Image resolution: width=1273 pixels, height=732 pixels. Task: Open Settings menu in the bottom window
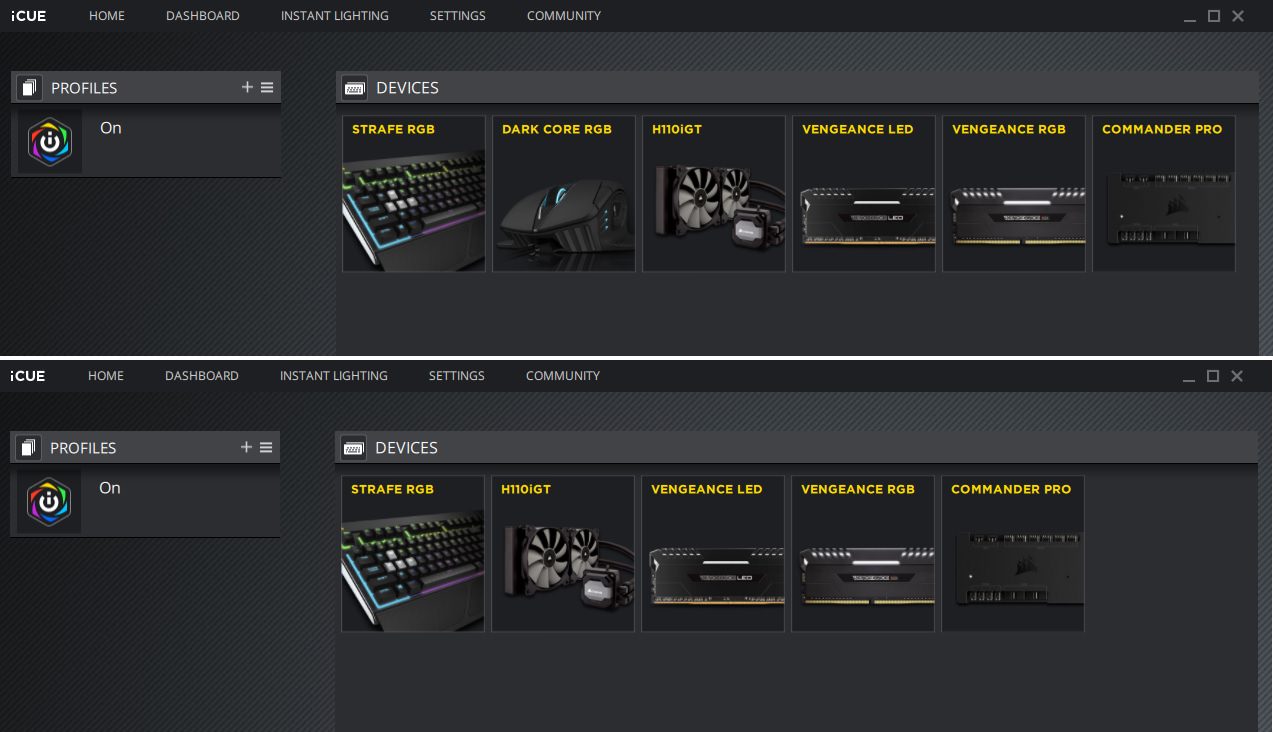click(x=457, y=376)
